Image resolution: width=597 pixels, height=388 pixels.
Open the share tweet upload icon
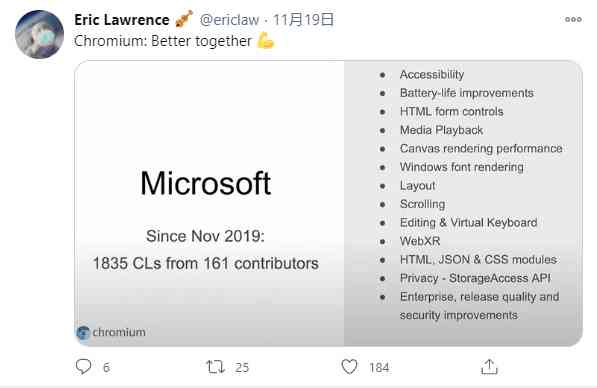(489, 367)
